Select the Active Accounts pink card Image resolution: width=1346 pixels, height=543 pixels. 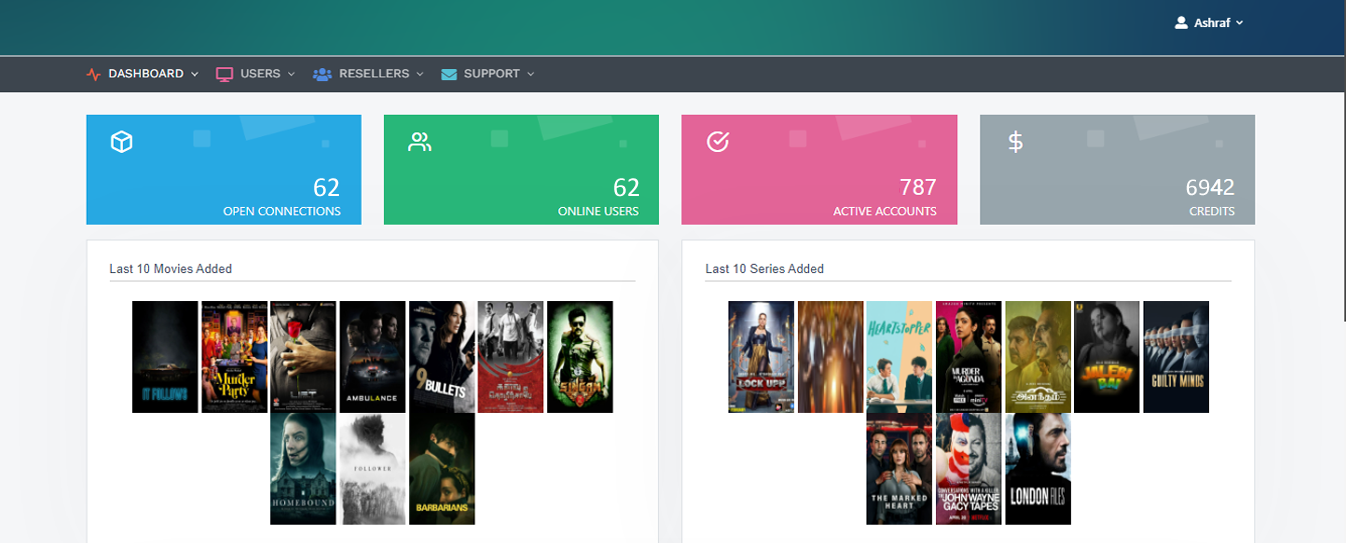point(819,169)
